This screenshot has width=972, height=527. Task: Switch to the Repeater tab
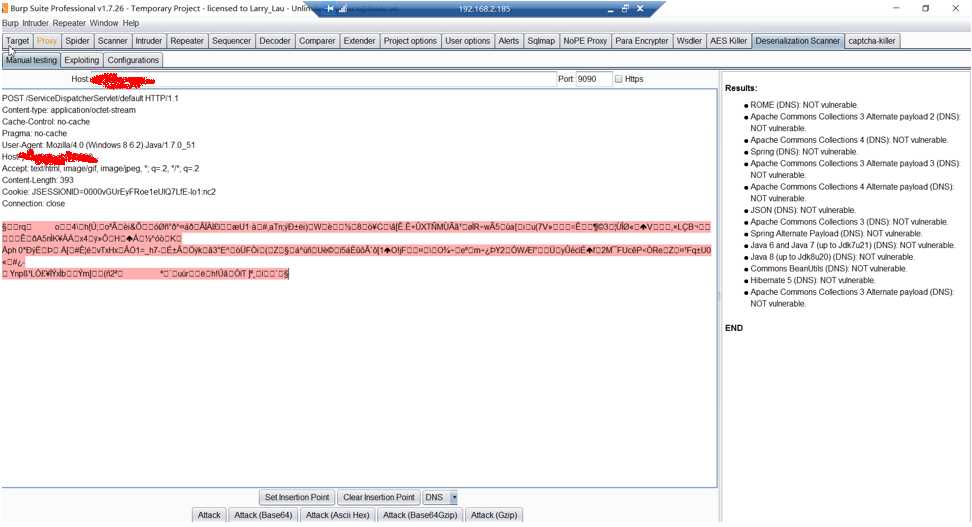point(187,41)
